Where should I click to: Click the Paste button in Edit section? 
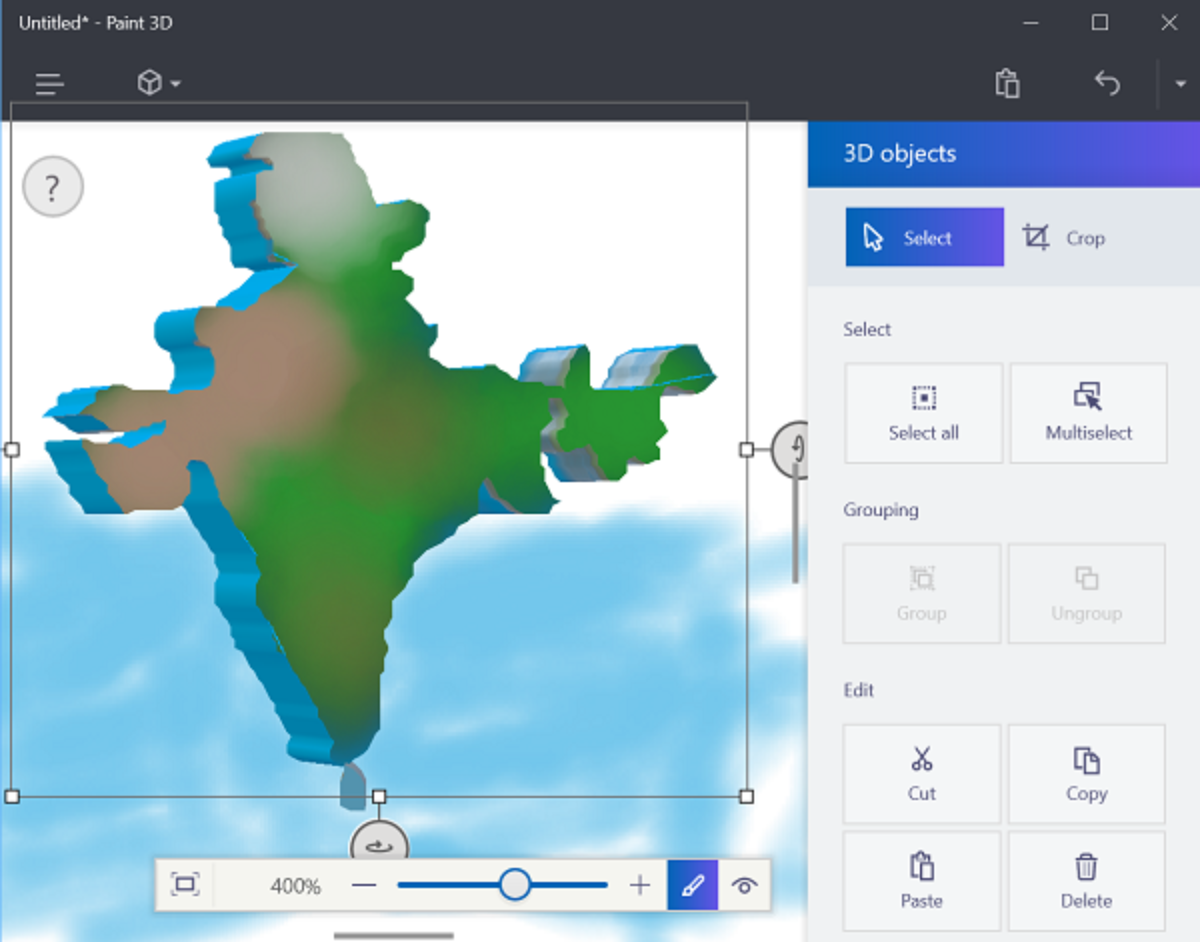[921, 881]
